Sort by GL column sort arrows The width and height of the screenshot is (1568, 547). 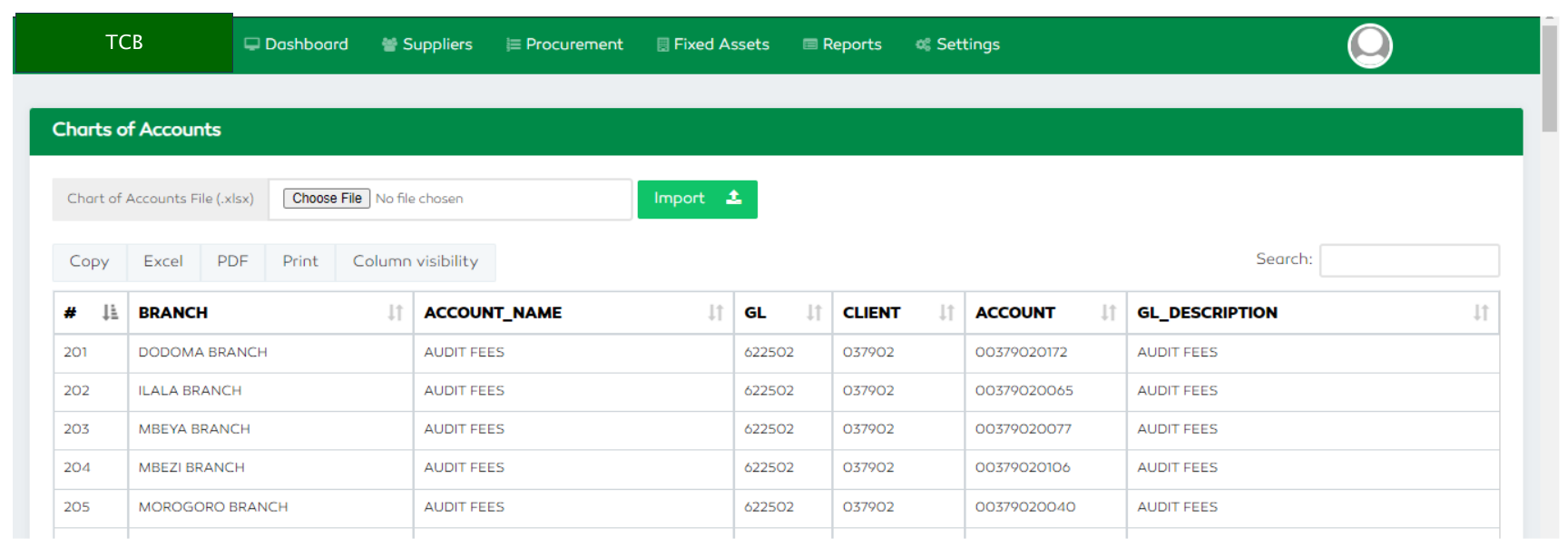tap(814, 313)
